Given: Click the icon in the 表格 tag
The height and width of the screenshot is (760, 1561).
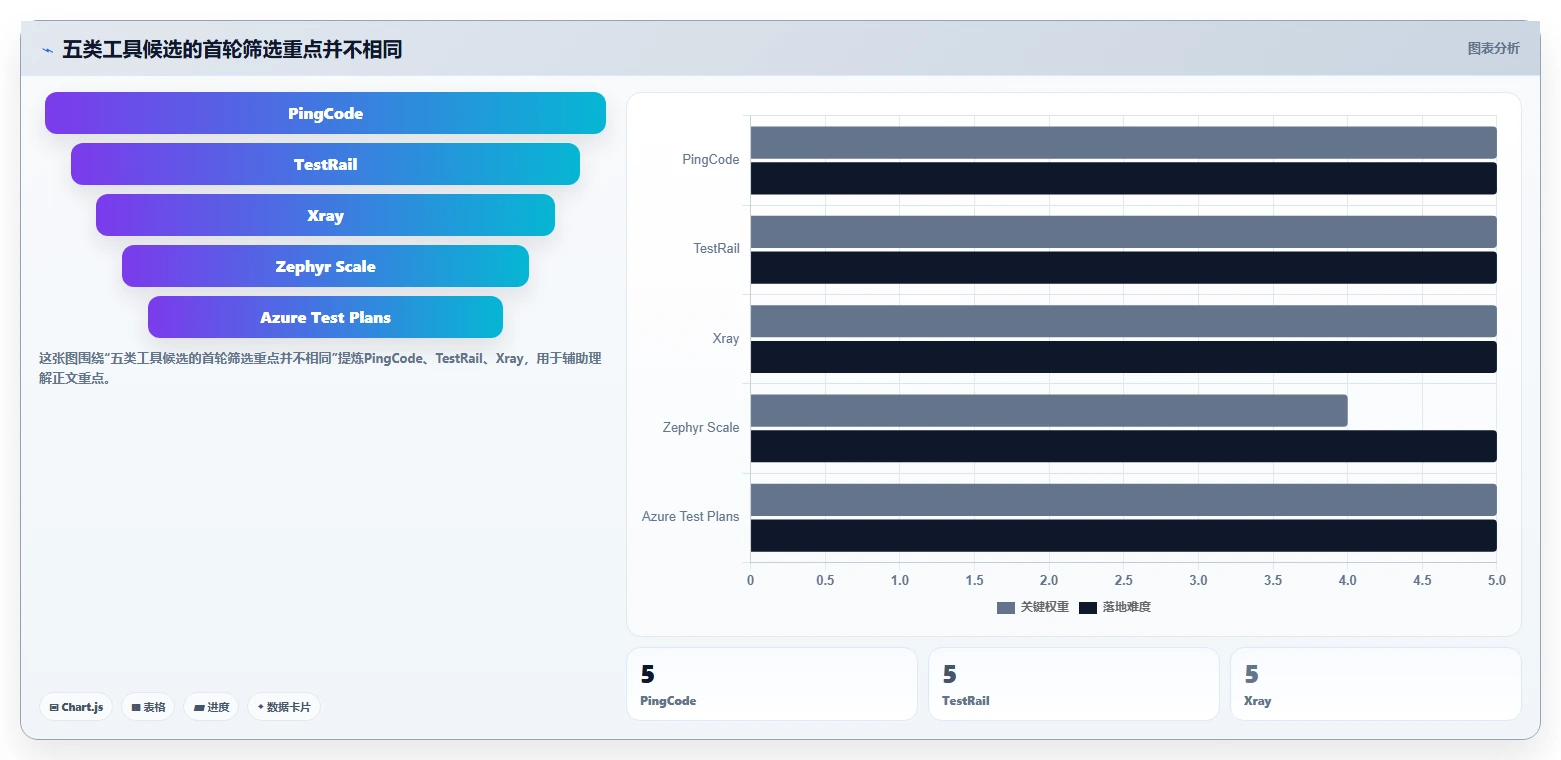Looking at the screenshot, I should point(136,707).
